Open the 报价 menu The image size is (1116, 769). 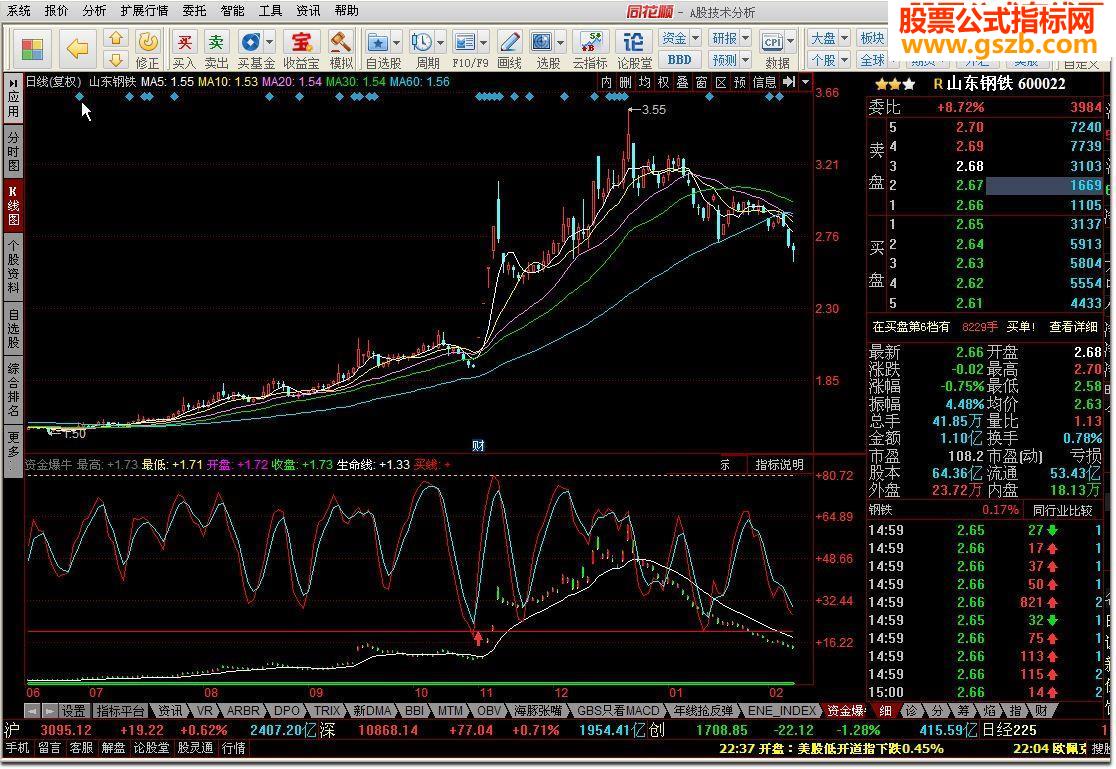click(x=56, y=11)
